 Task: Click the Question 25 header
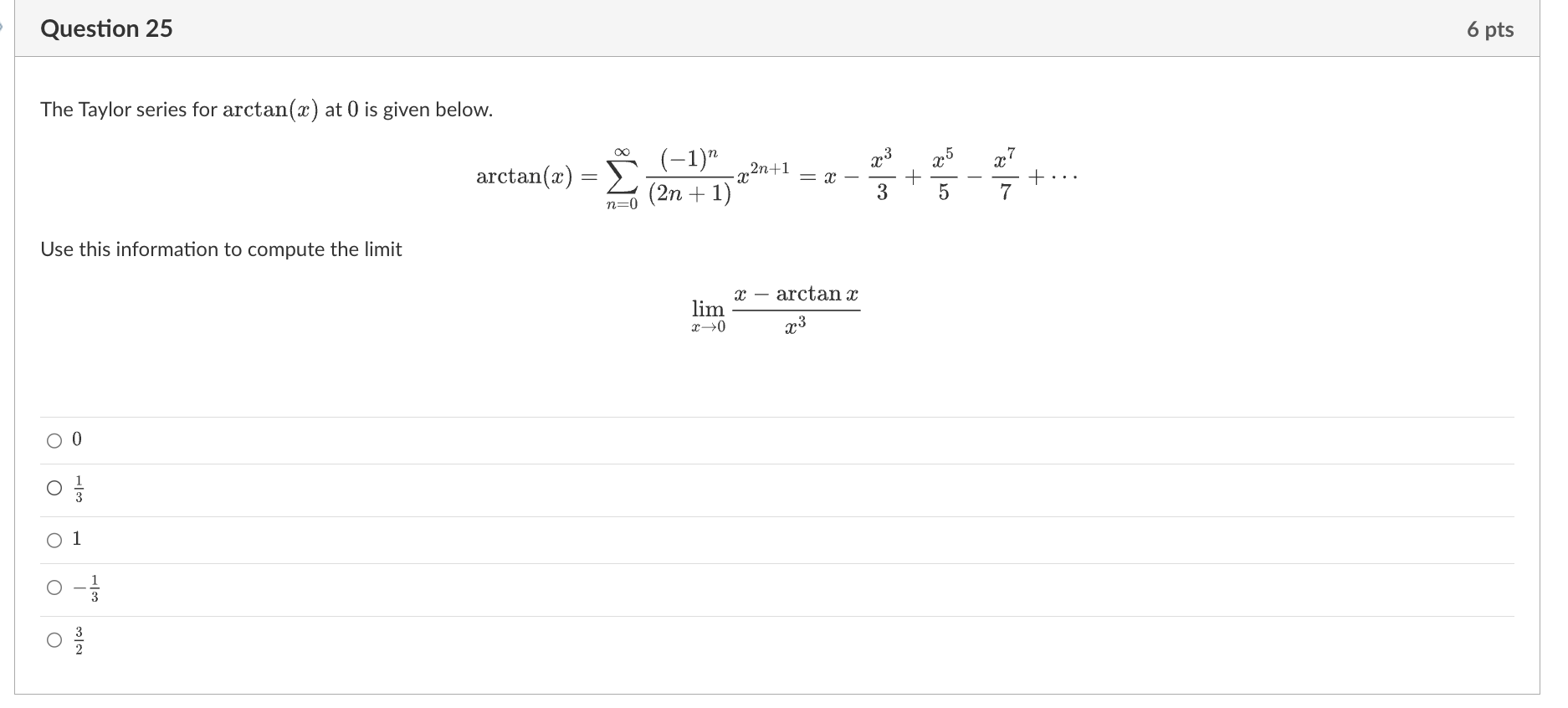click(x=106, y=28)
